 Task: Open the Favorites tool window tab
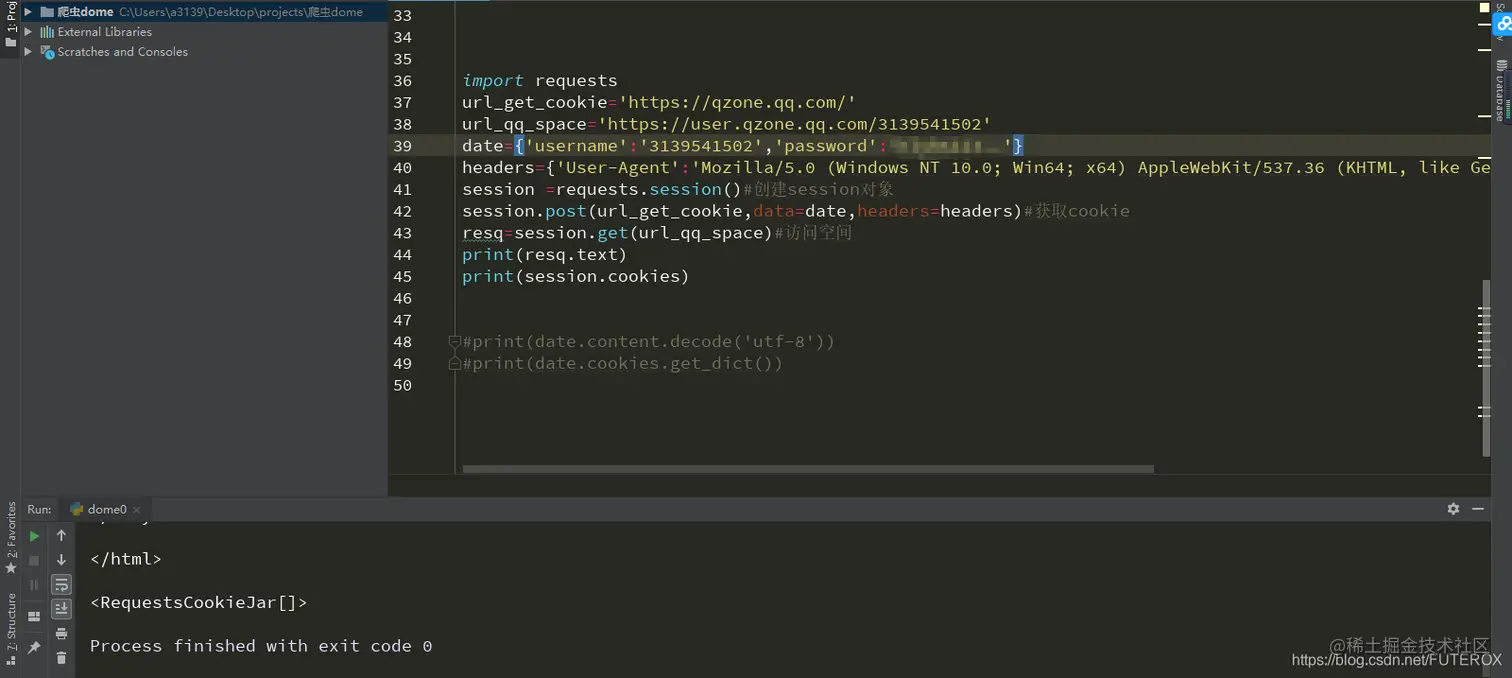click(x=11, y=538)
